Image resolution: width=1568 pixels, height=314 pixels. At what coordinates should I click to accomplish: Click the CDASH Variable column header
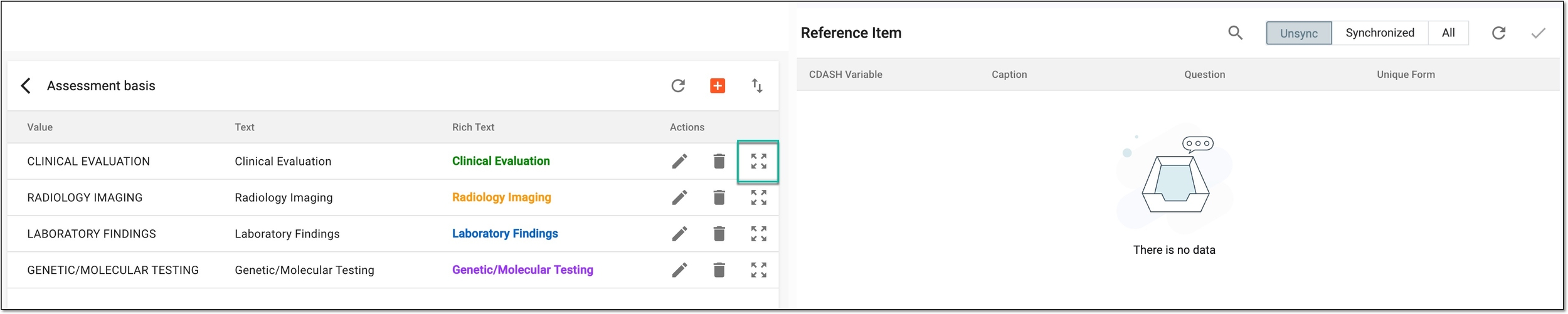click(x=845, y=75)
